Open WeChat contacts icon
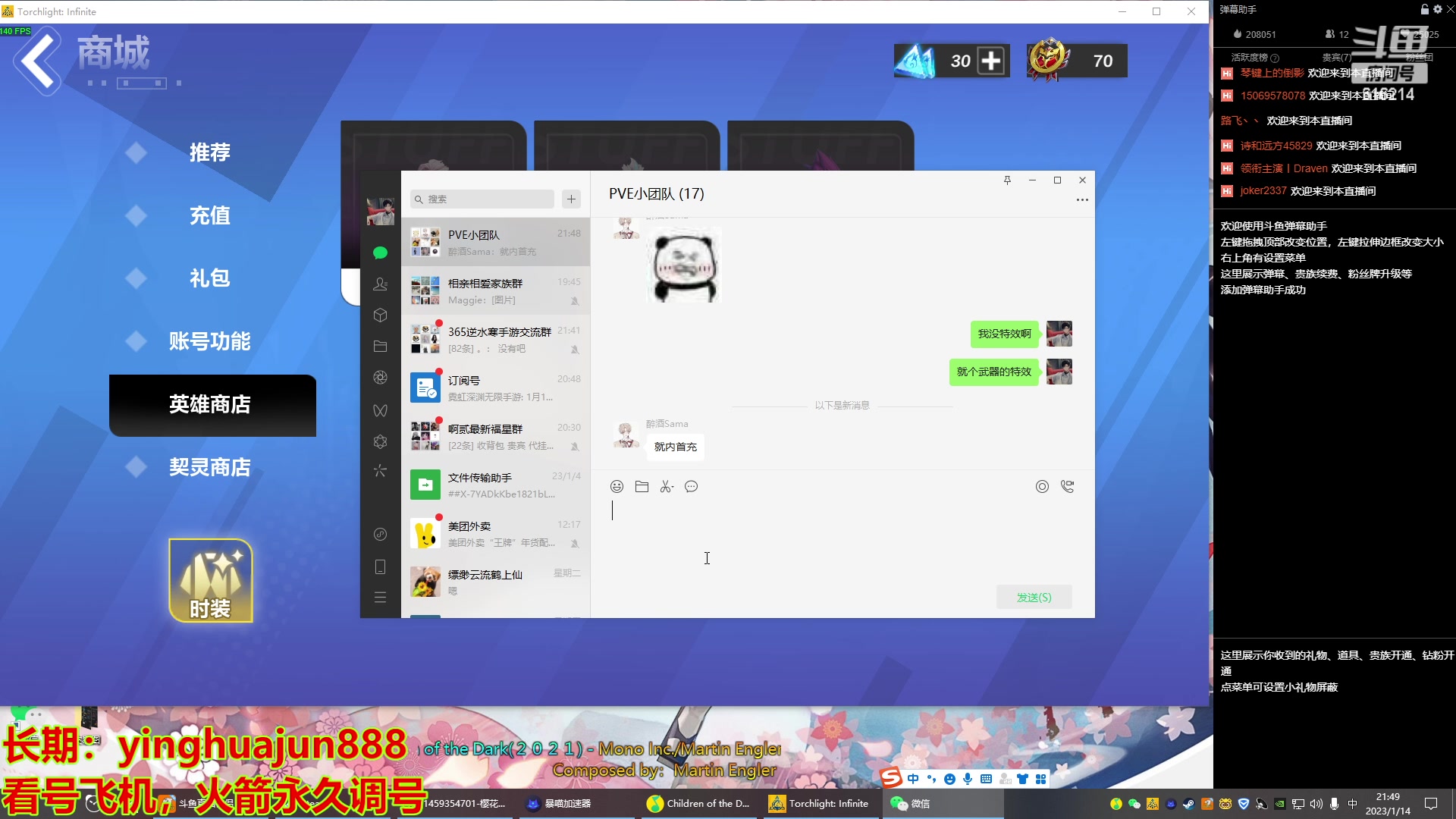Viewport: 1456px width, 819px height. (x=381, y=284)
